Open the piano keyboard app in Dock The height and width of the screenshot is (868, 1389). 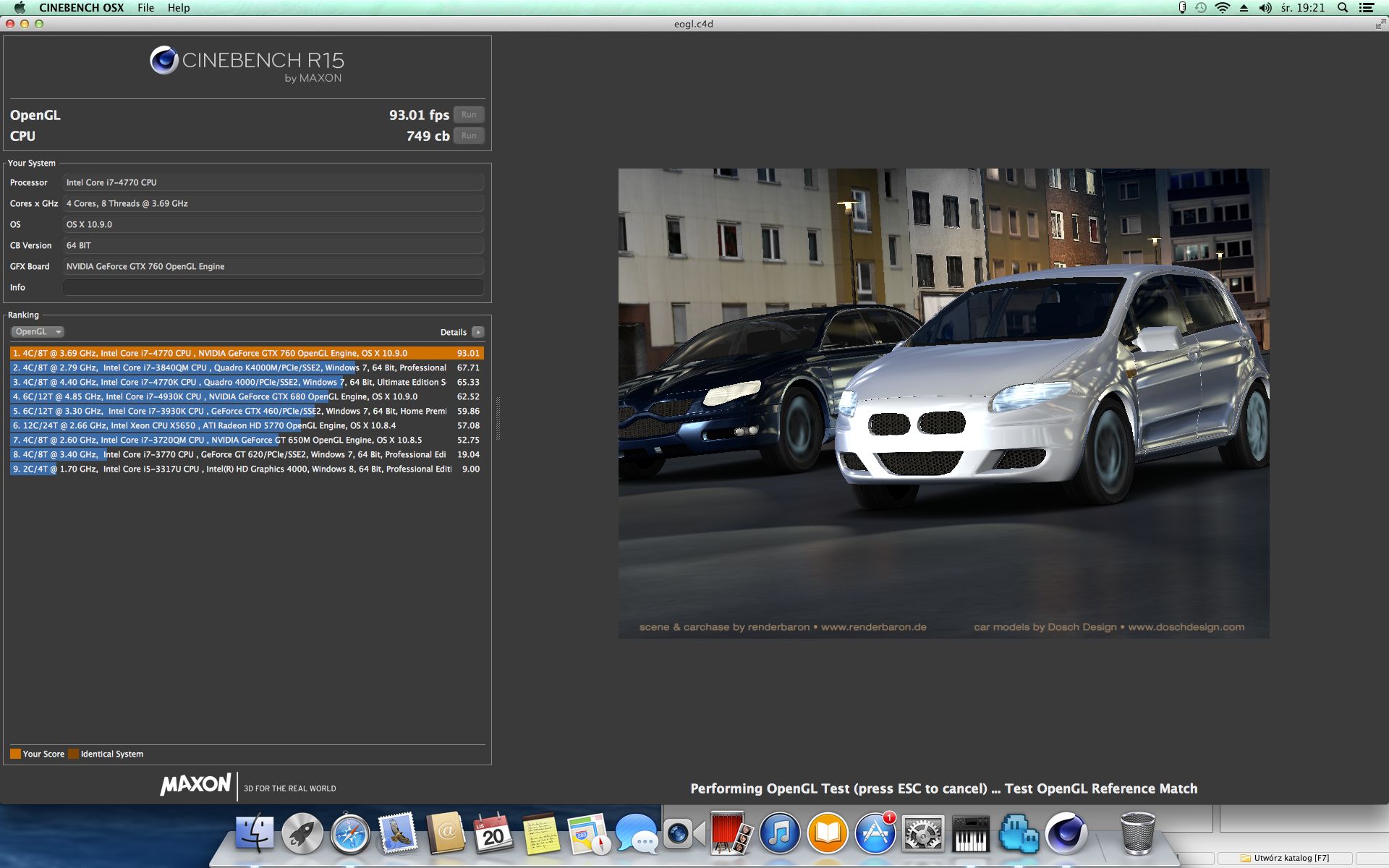click(x=971, y=833)
